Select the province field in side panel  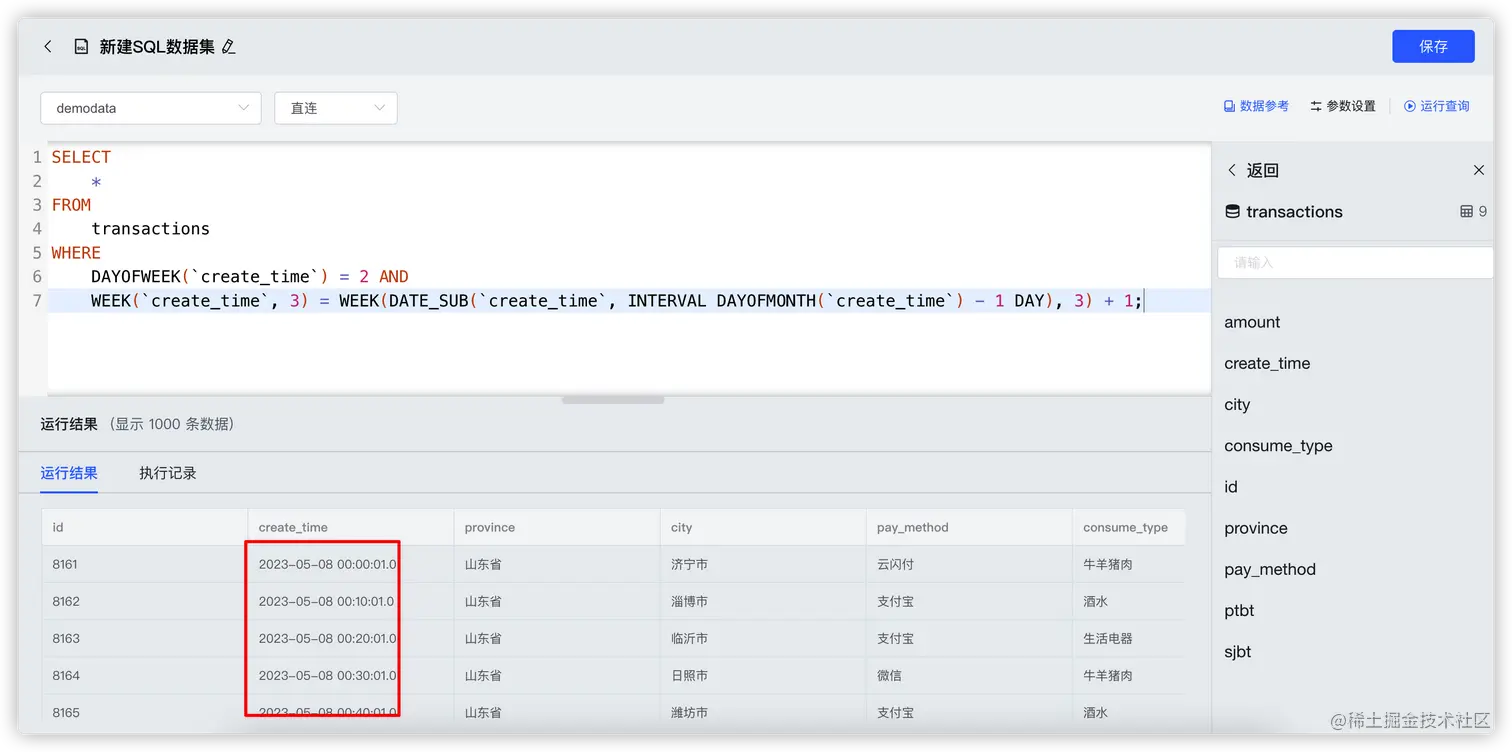pyautogui.click(x=1256, y=528)
